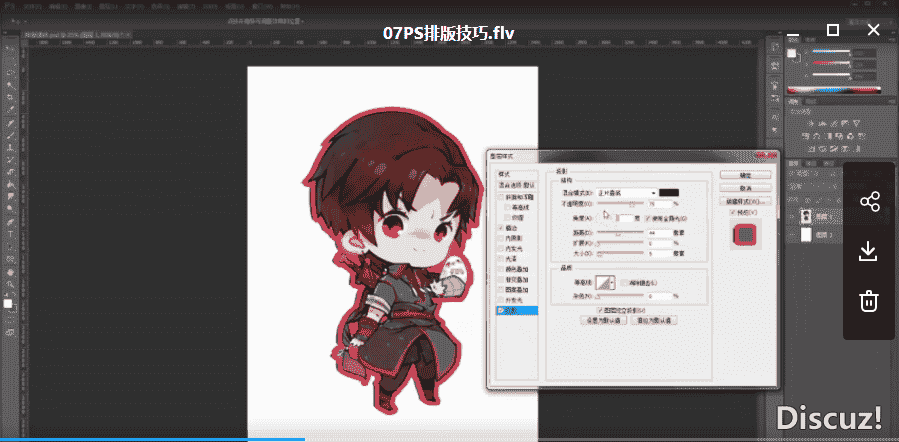
Task: Uncheck the Stroke (描边) effect checkbox
Action: point(502,228)
